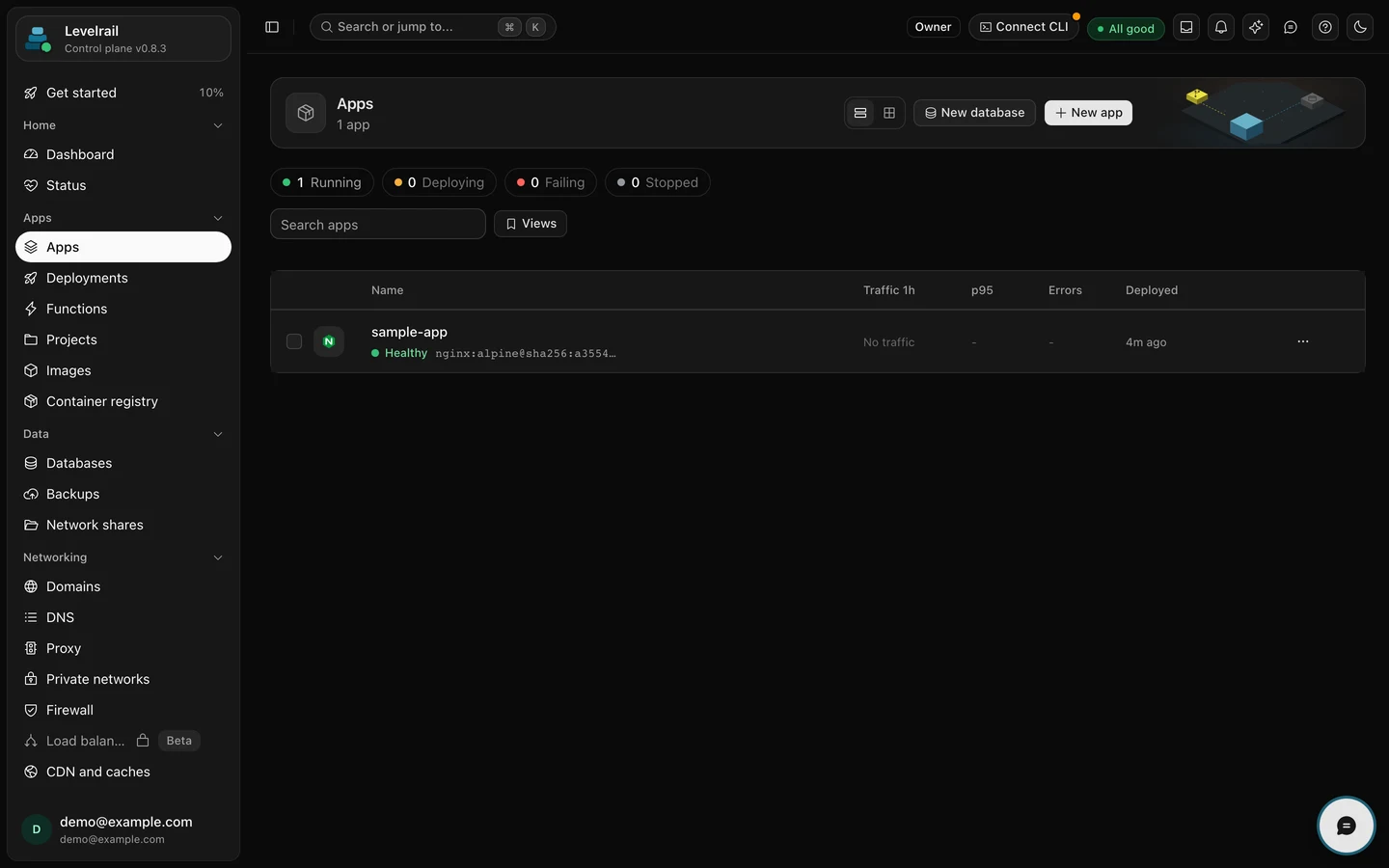Open the Views dropdown

pyautogui.click(x=531, y=224)
